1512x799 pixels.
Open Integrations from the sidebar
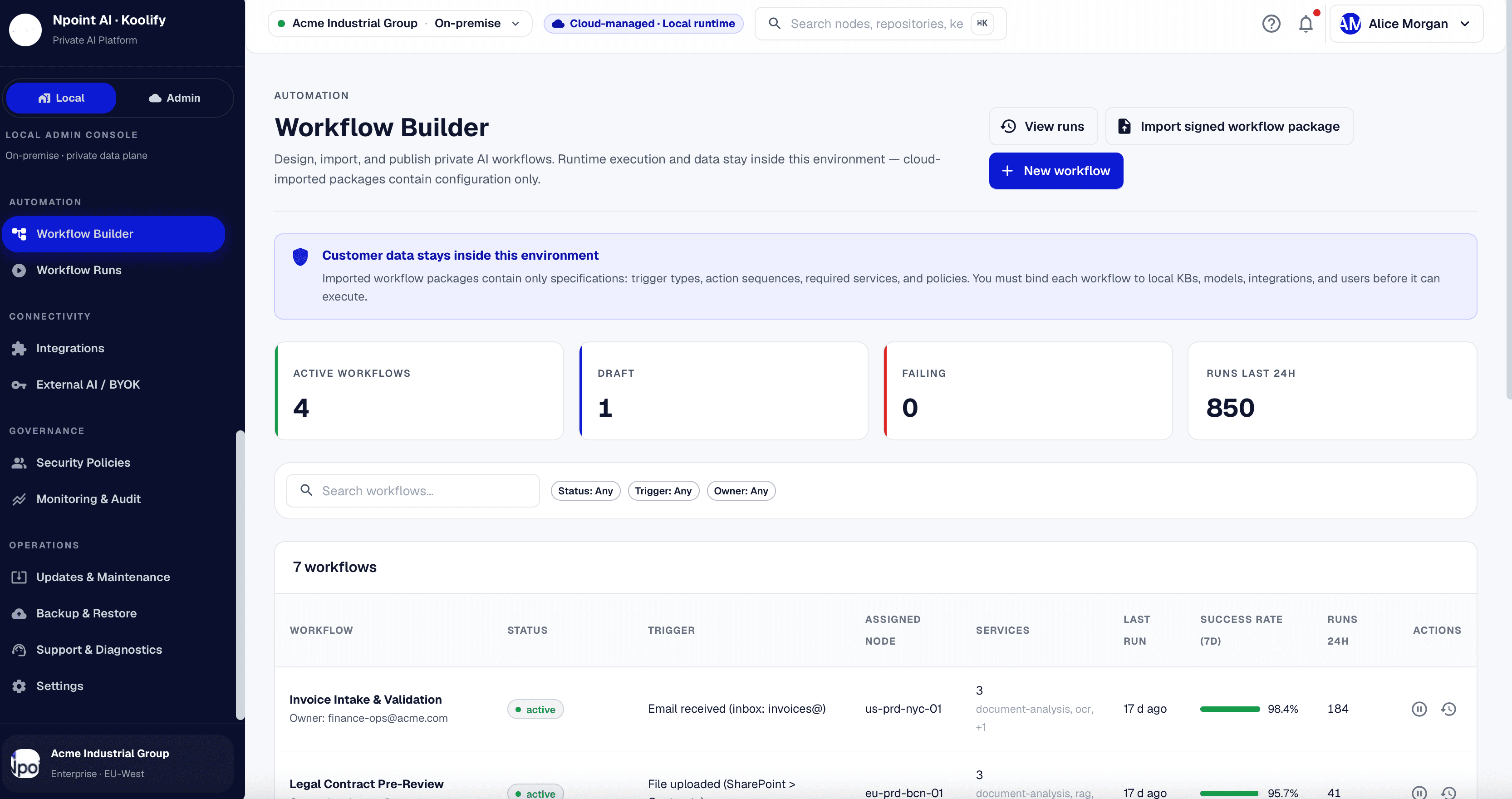click(113, 349)
